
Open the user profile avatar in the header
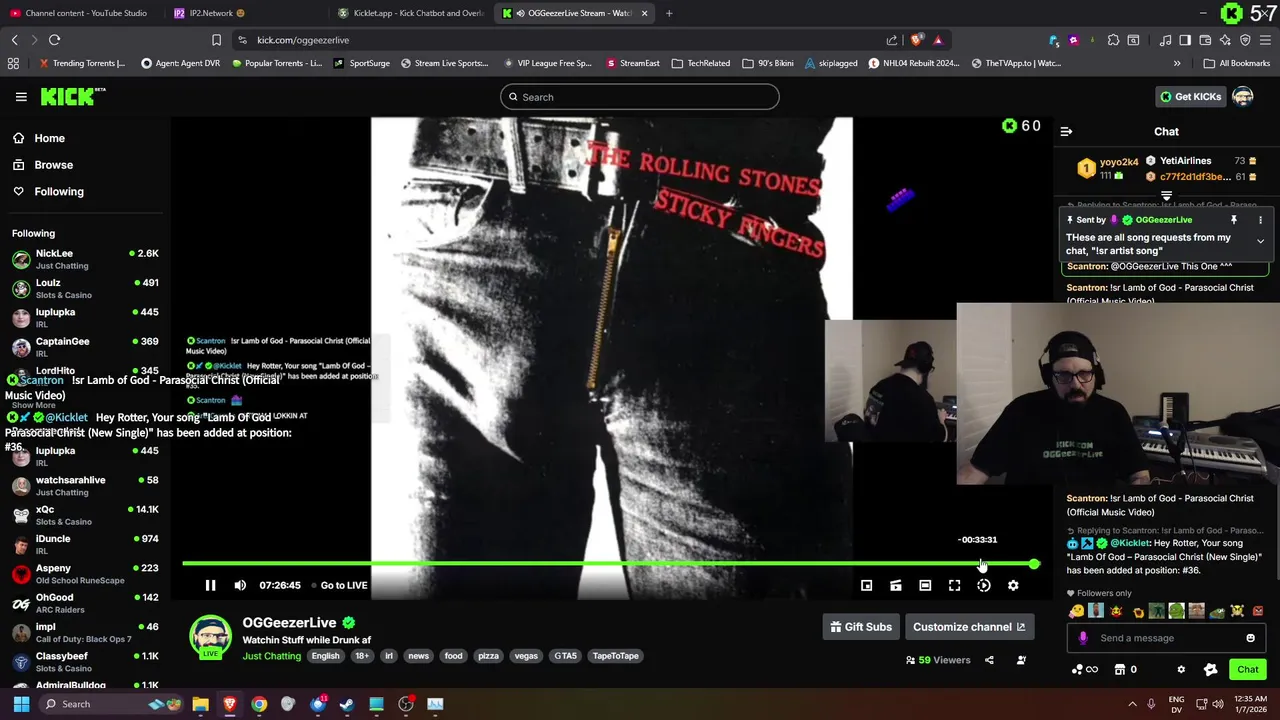(x=1242, y=97)
